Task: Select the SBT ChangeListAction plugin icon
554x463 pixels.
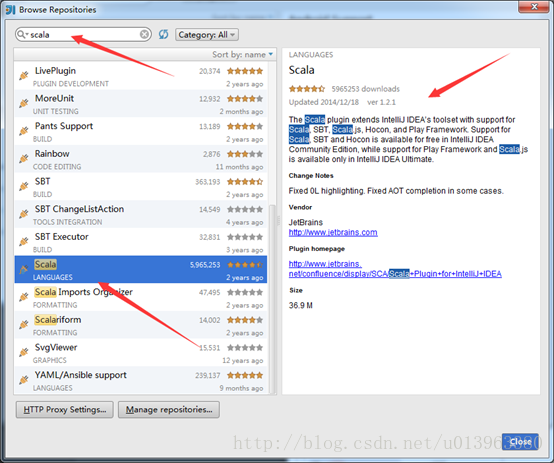Action: (x=24, y=214)
